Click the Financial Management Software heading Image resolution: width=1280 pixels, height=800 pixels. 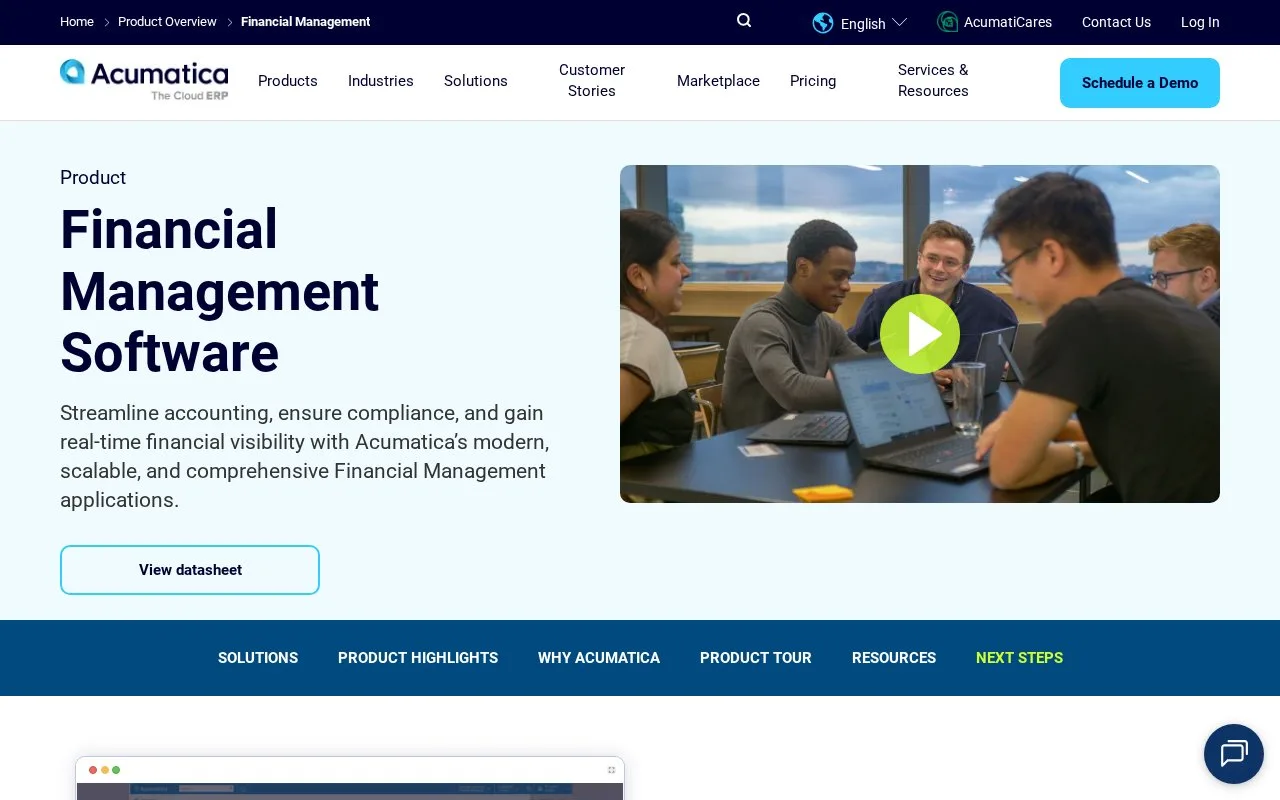point(220,291)
